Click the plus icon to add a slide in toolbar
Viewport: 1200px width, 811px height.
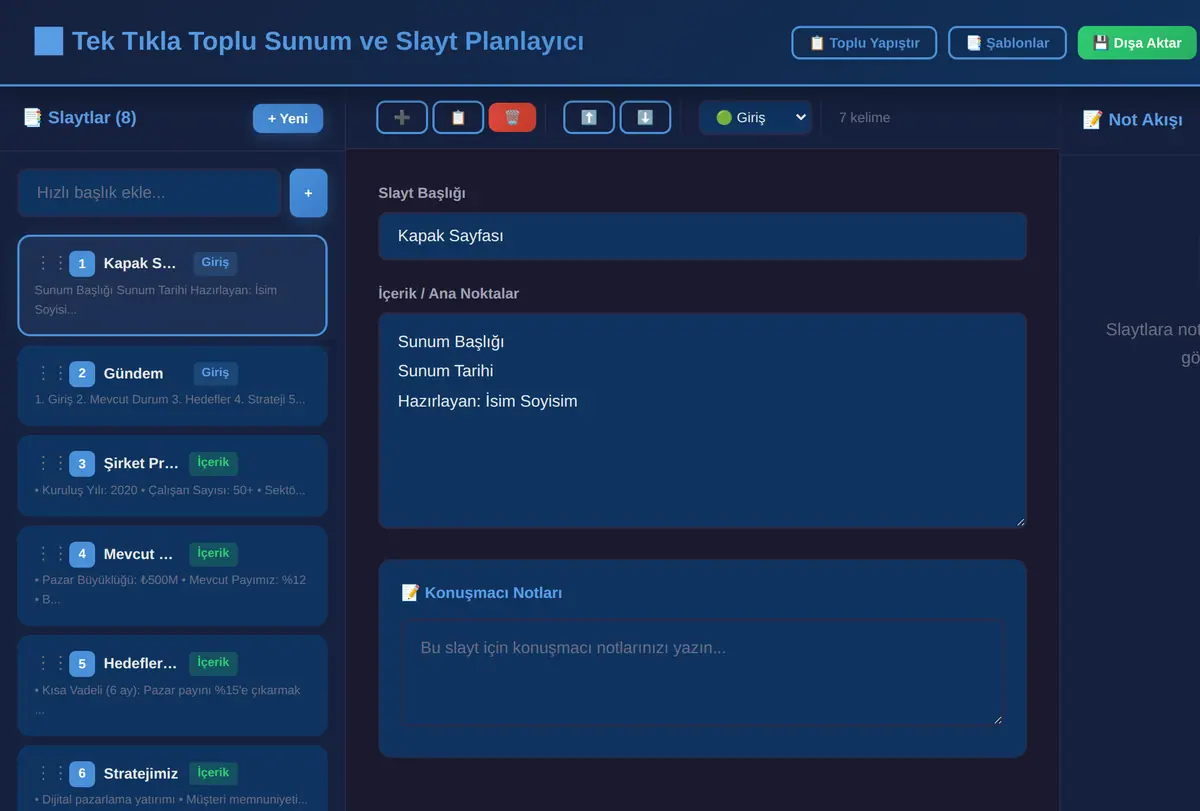coord(402,117)
